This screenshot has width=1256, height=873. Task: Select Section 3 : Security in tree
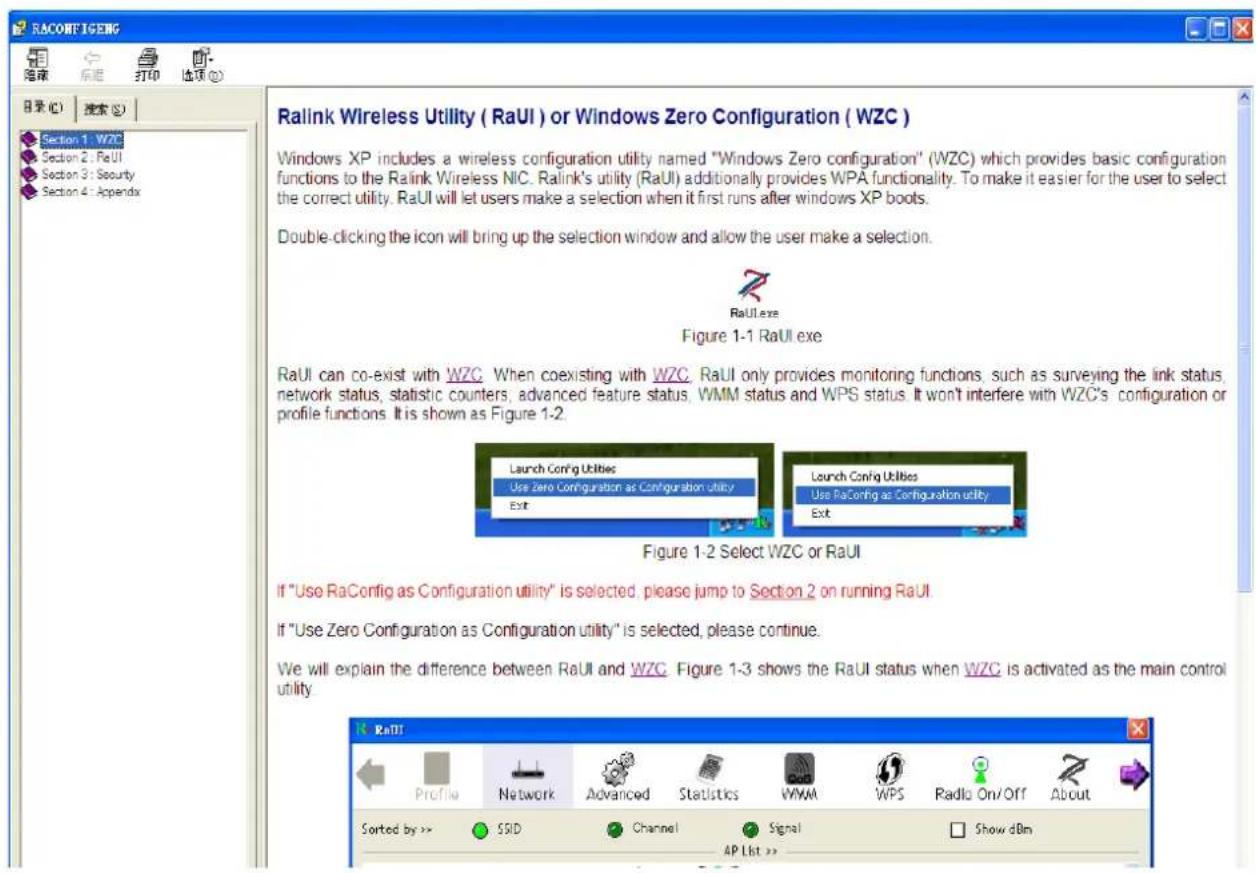[88, 174]
